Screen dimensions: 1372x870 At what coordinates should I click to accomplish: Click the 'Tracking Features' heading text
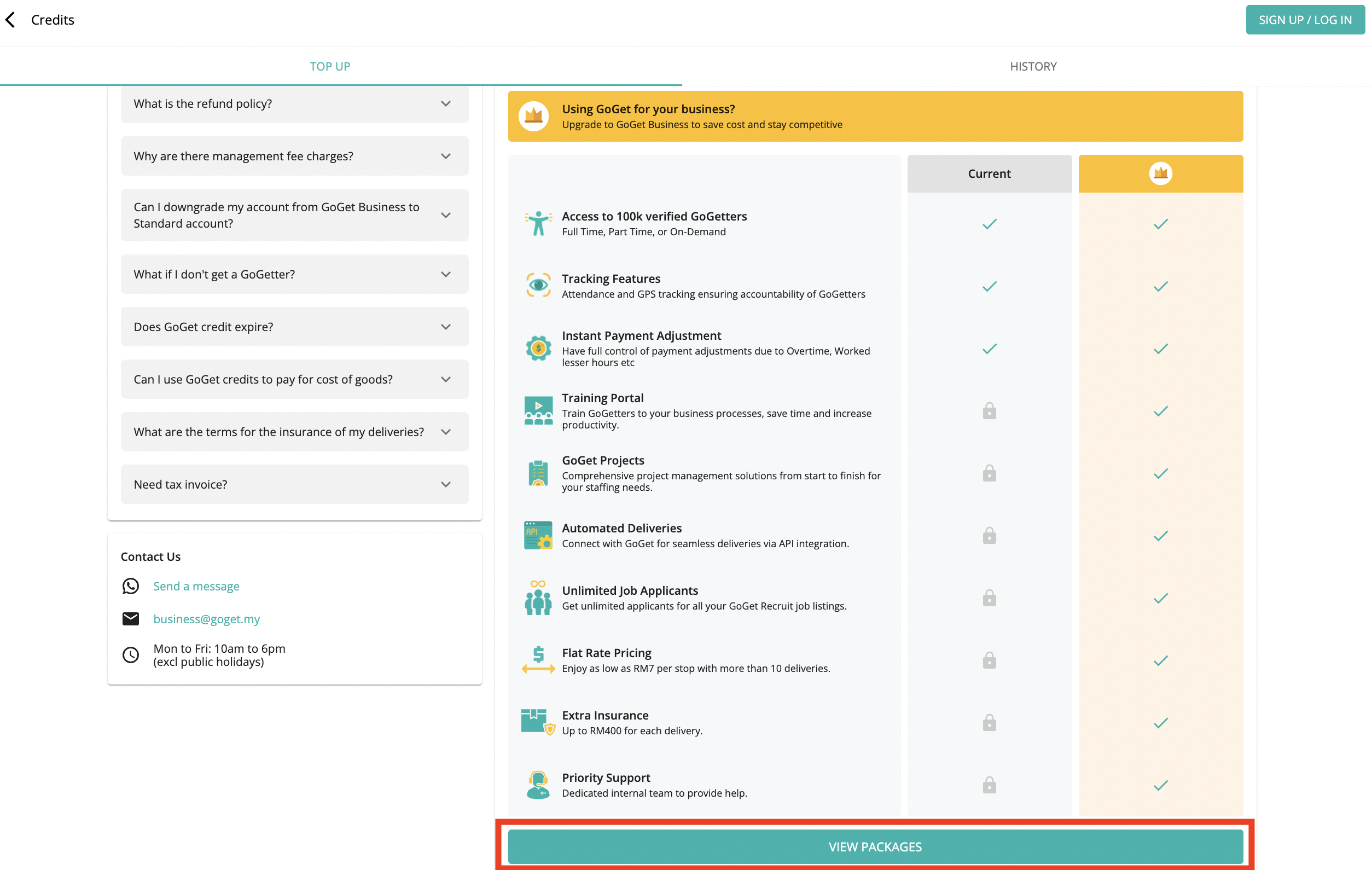click(611, 279)
